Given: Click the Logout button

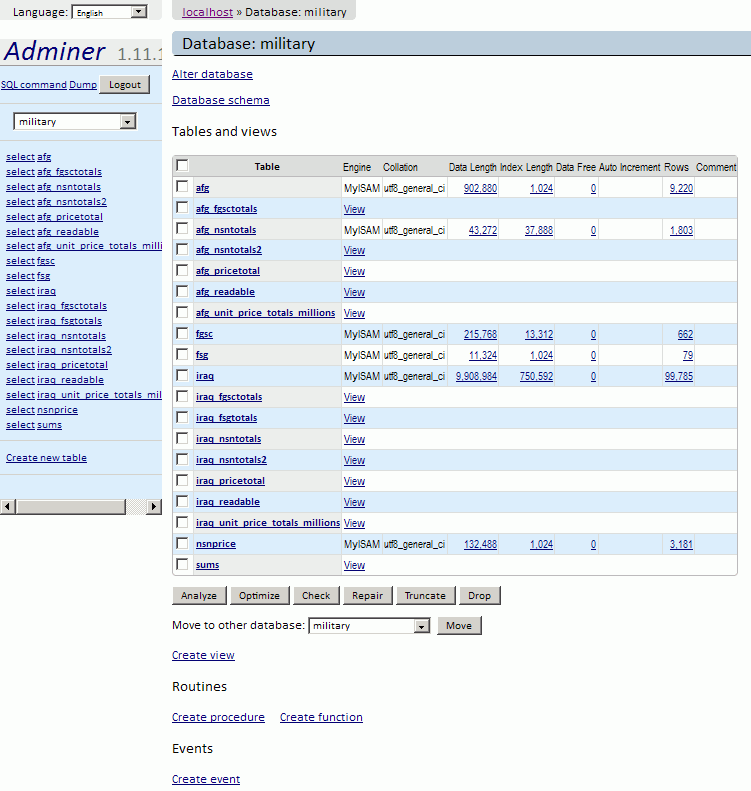Looking at the screenshot, I should [x=125, y=85].
